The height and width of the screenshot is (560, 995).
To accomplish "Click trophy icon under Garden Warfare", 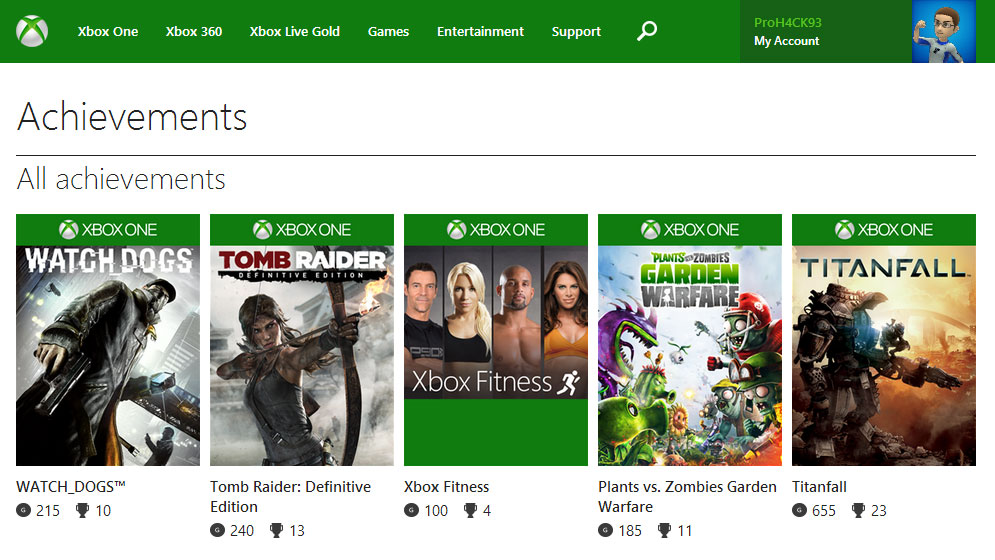I will 664,530.
